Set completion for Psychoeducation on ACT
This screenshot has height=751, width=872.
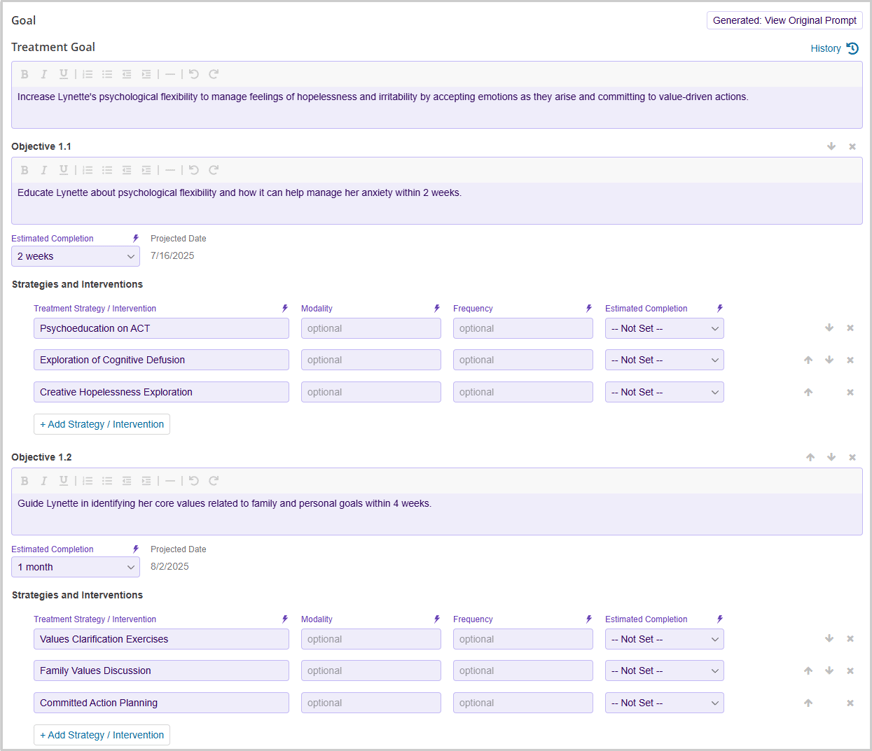pos(665,329)
